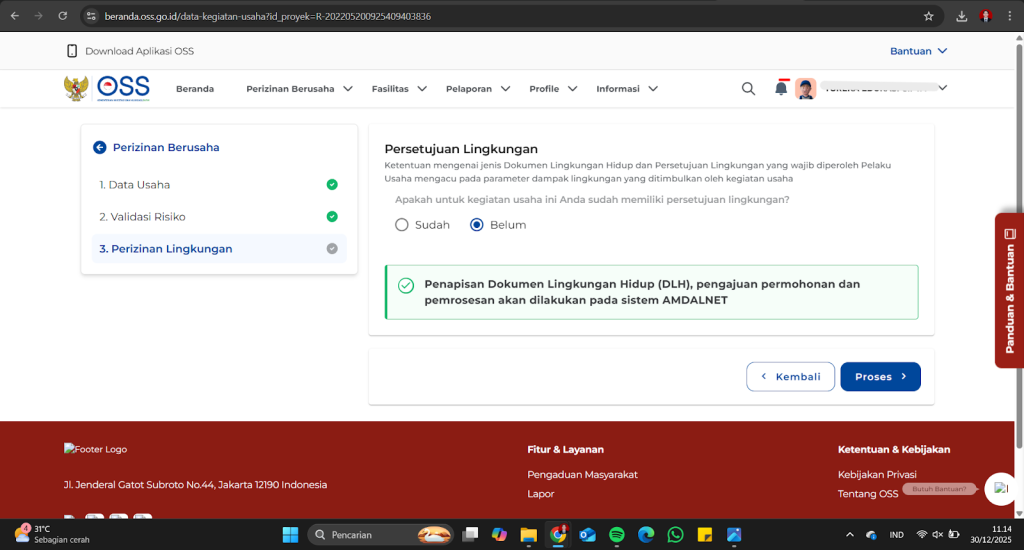The width and height of the screenshot is (1024, 550).
Task: Select the Belum radio option
Action: coord(477,225)
